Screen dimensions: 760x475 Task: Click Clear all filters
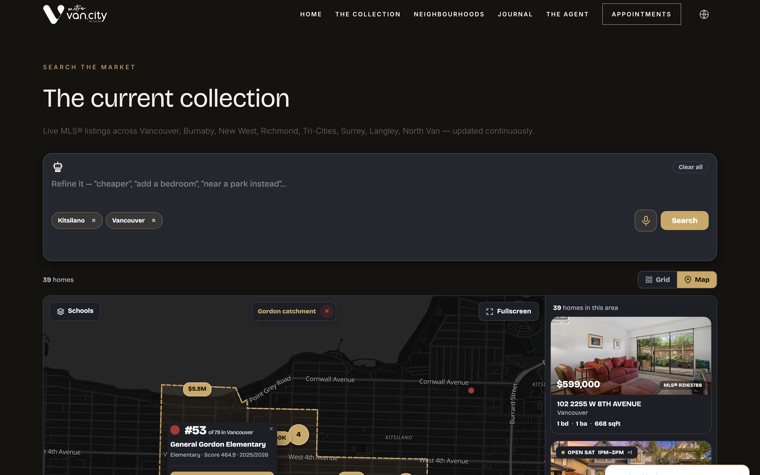[690, 167]
